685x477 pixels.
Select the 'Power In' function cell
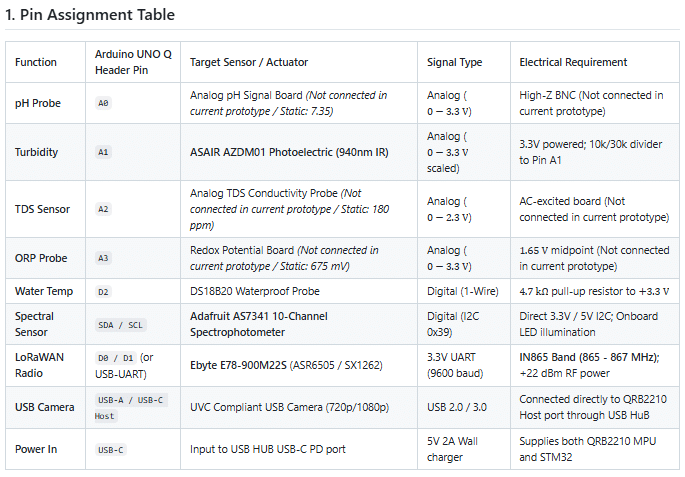tap(45, 449)
